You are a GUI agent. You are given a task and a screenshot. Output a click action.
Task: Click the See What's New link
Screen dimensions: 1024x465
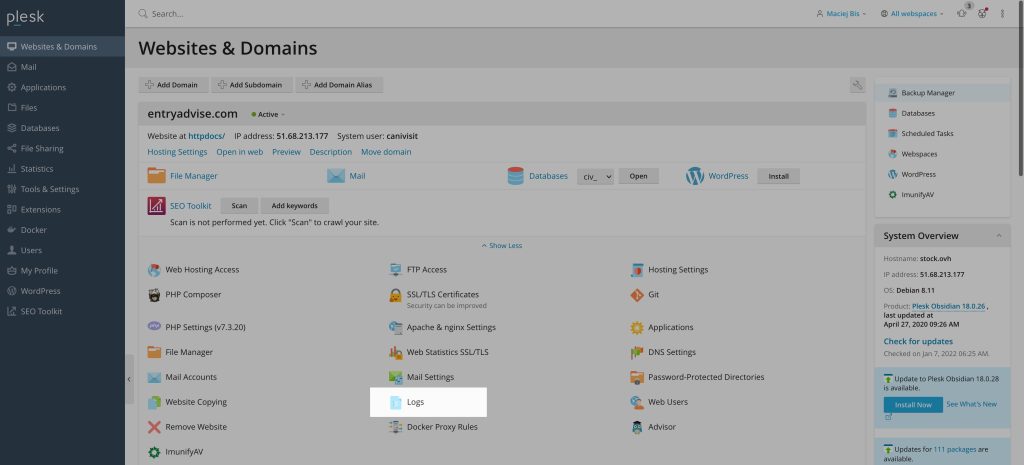[971, 404]
